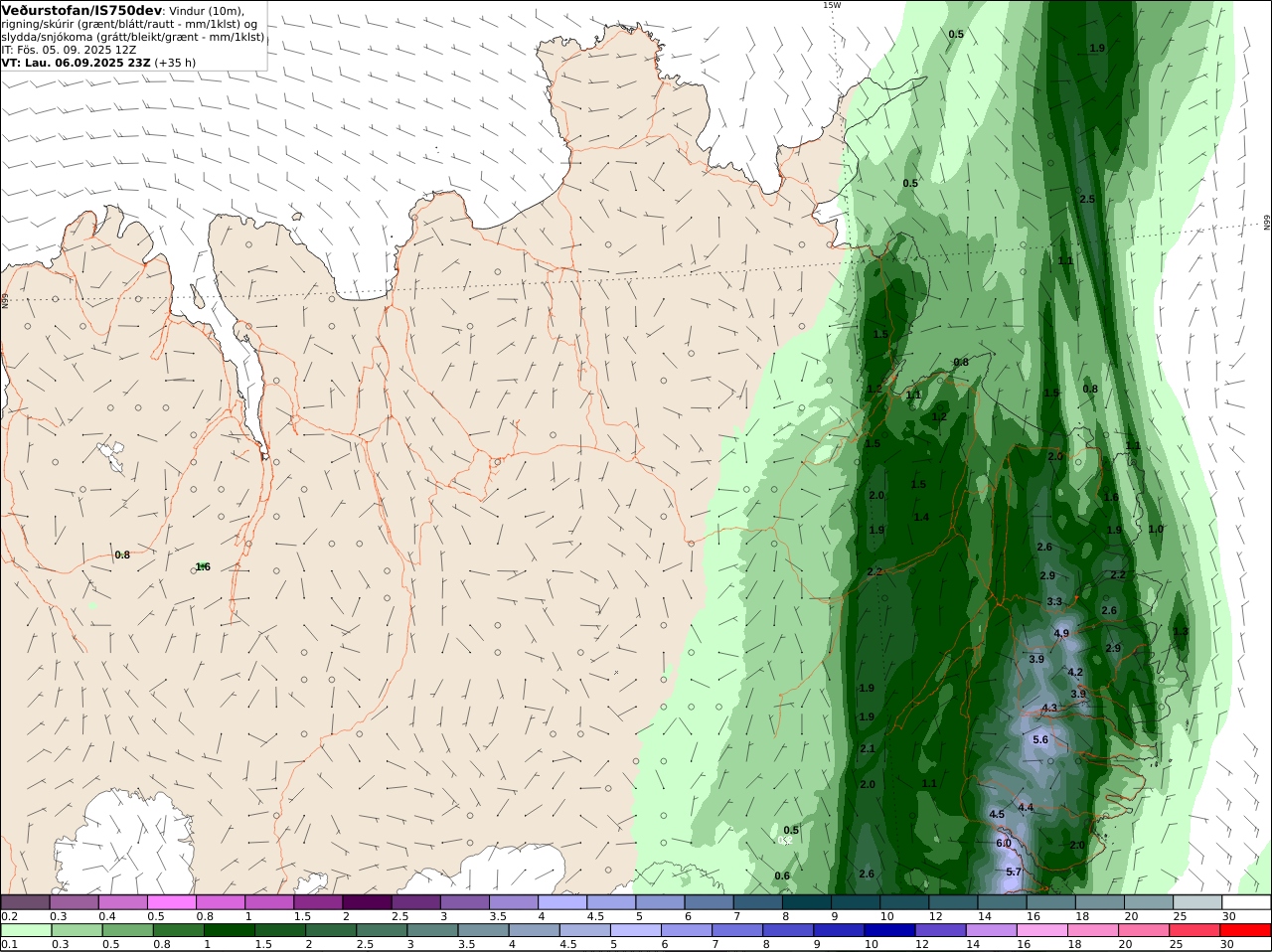This screenshot has width=1272, height=952.
Task: Select upper legend swatch between 14 and 16
Action: [x=1003, y=902]
